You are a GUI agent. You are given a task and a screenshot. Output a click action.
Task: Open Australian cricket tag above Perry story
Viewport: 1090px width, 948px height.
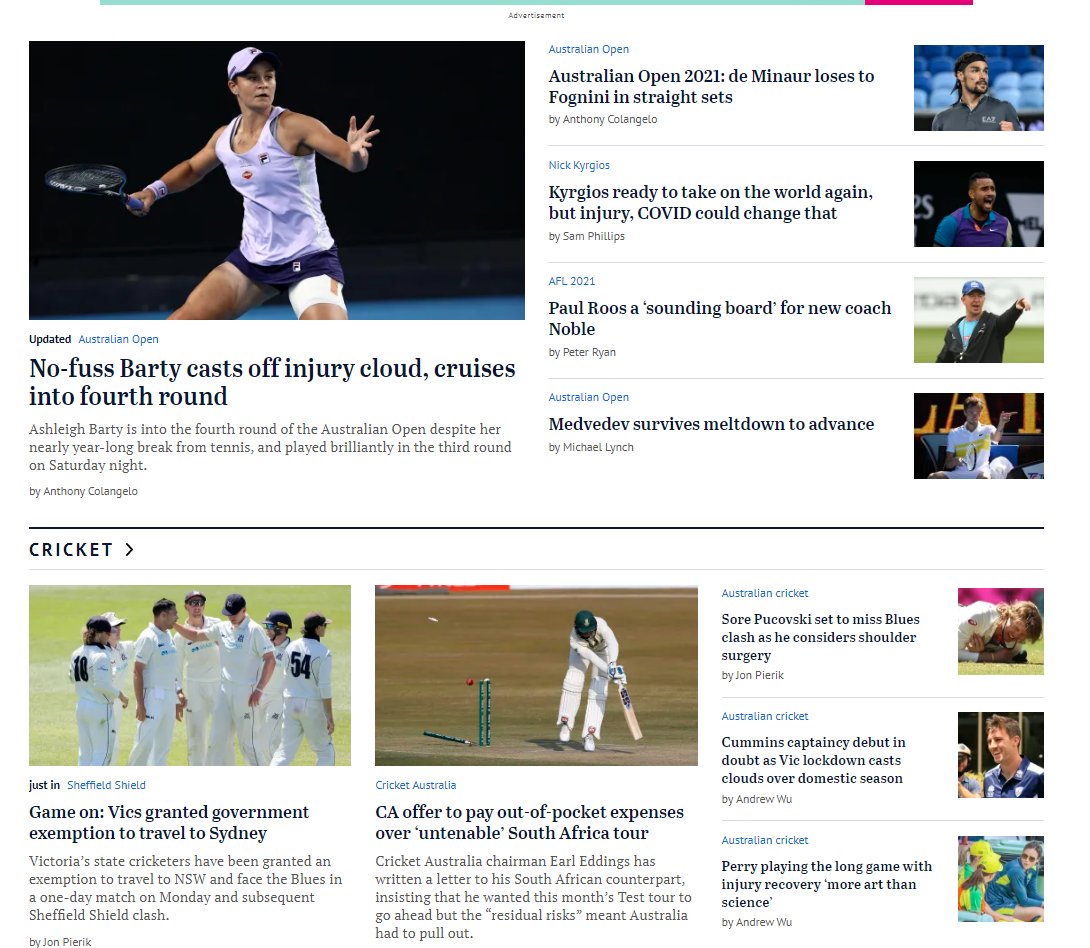(765, 840)
